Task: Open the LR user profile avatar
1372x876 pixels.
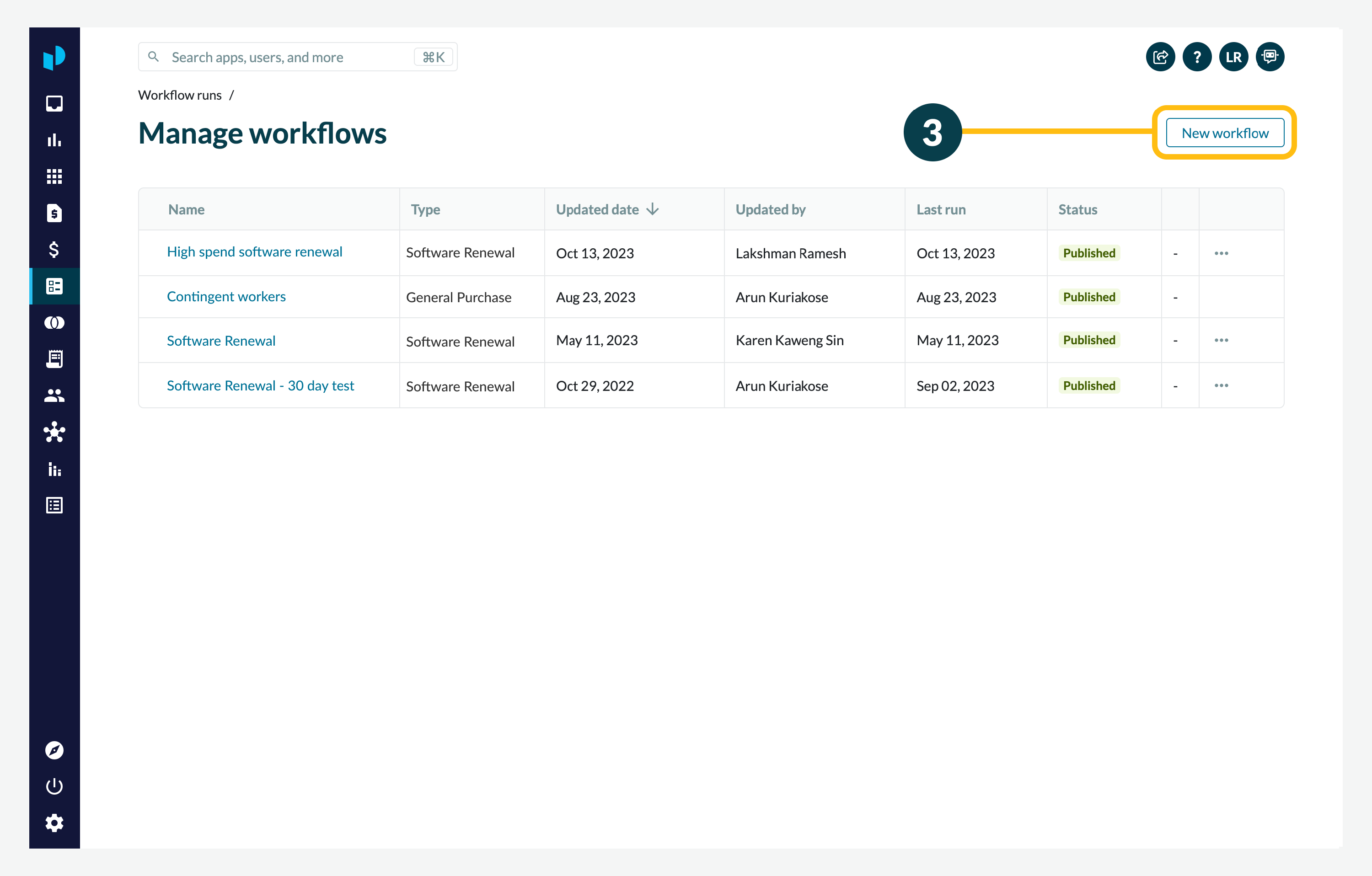Action: [1233, 57]
